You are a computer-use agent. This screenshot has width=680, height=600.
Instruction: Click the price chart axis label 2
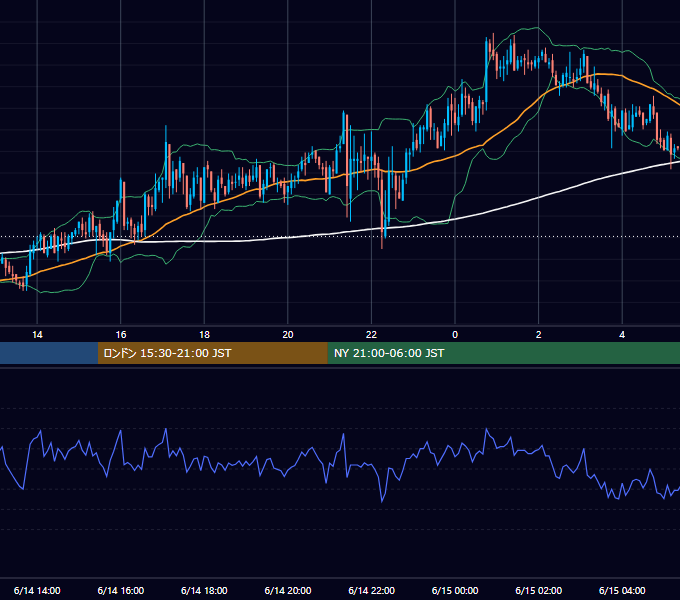(539, 335)
